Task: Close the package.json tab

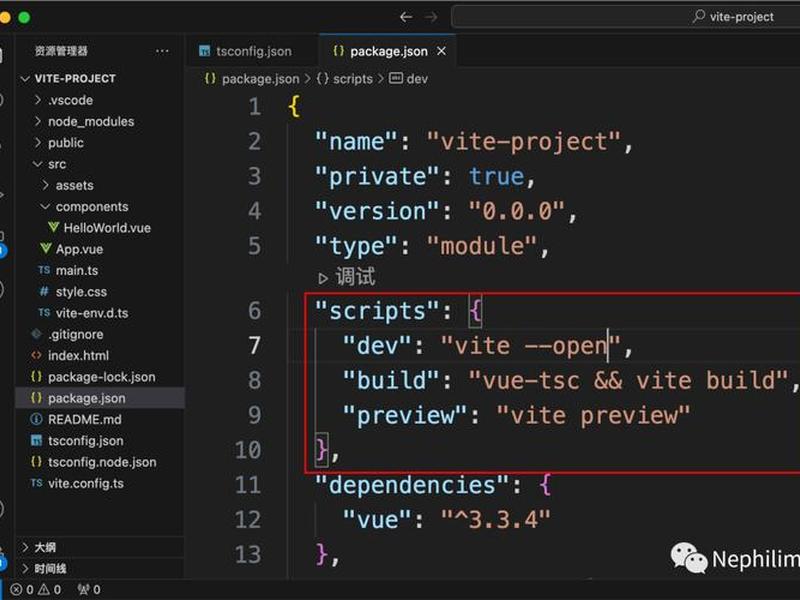Action: click(441, 51)
